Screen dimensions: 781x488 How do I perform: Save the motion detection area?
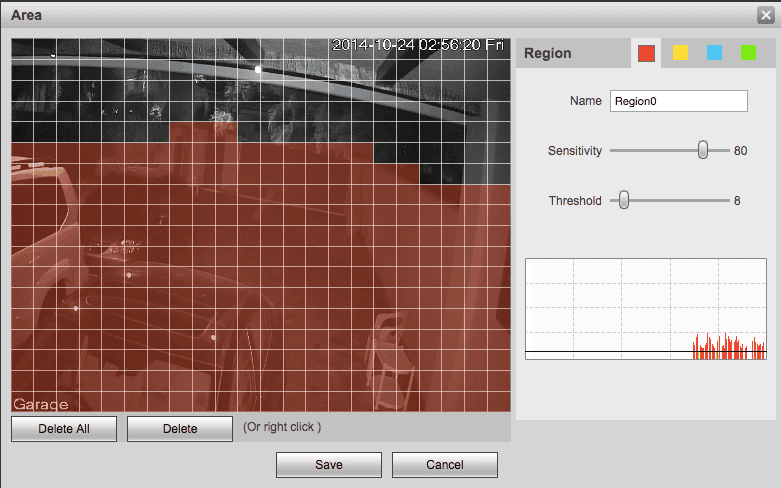click(x=328, y=464)
